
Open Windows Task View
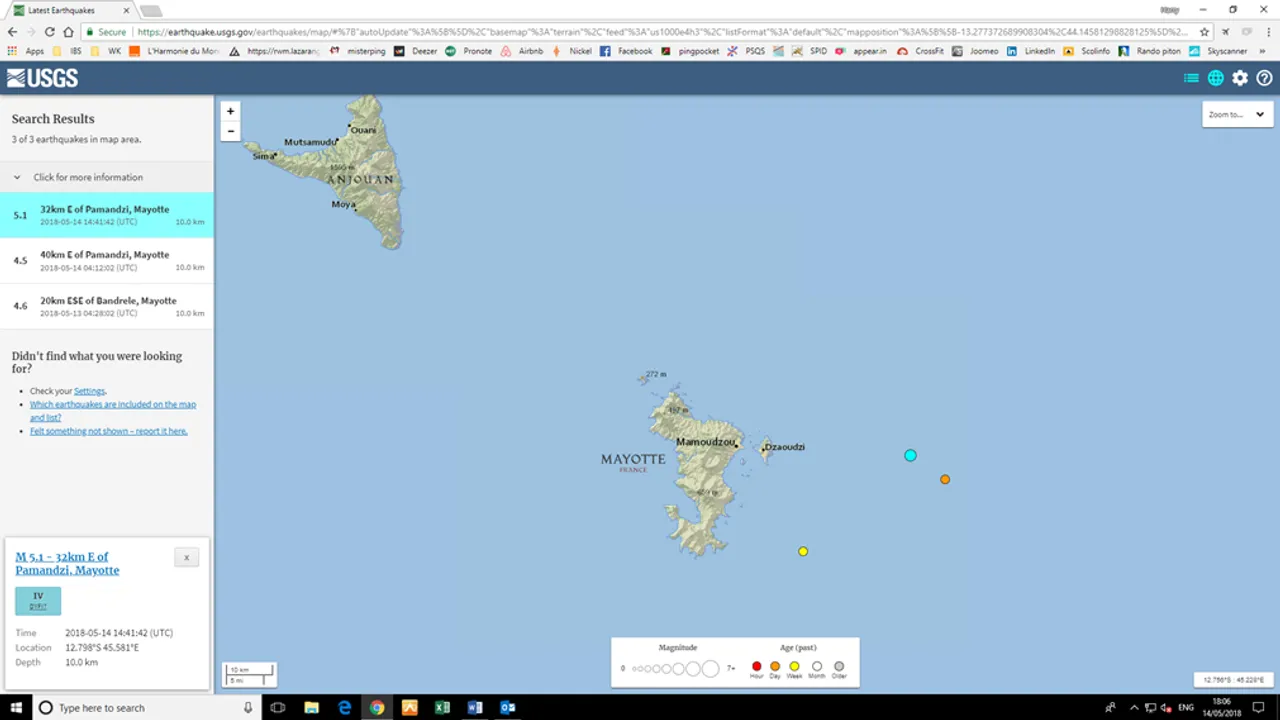coord(278,707)
